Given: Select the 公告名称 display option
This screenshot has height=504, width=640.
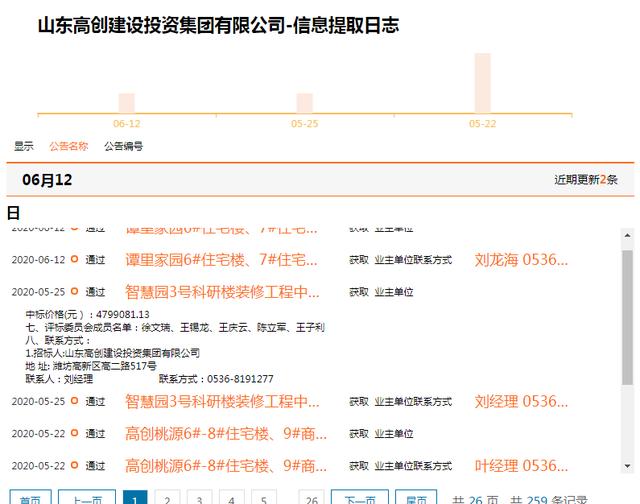Looking at the screenshot, I should tap(69, 146).
